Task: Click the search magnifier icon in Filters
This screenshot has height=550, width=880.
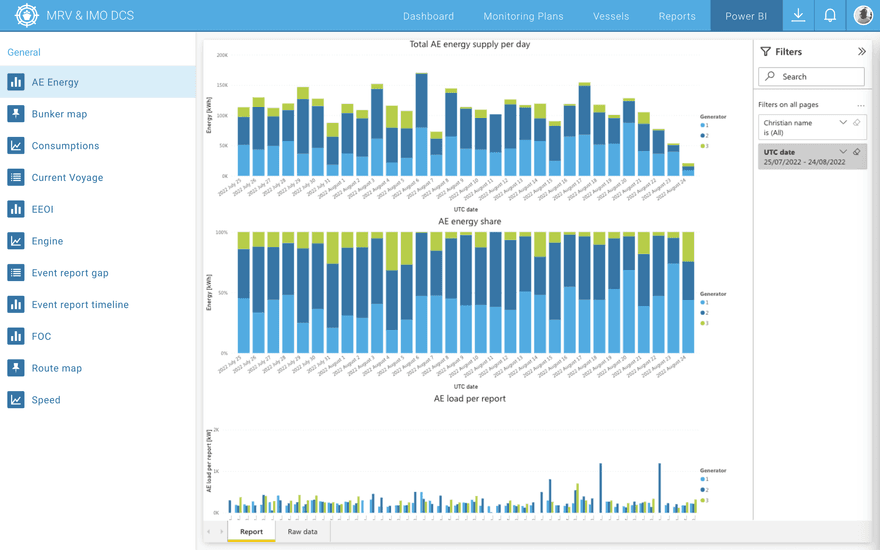Action: tap(770, 76)
